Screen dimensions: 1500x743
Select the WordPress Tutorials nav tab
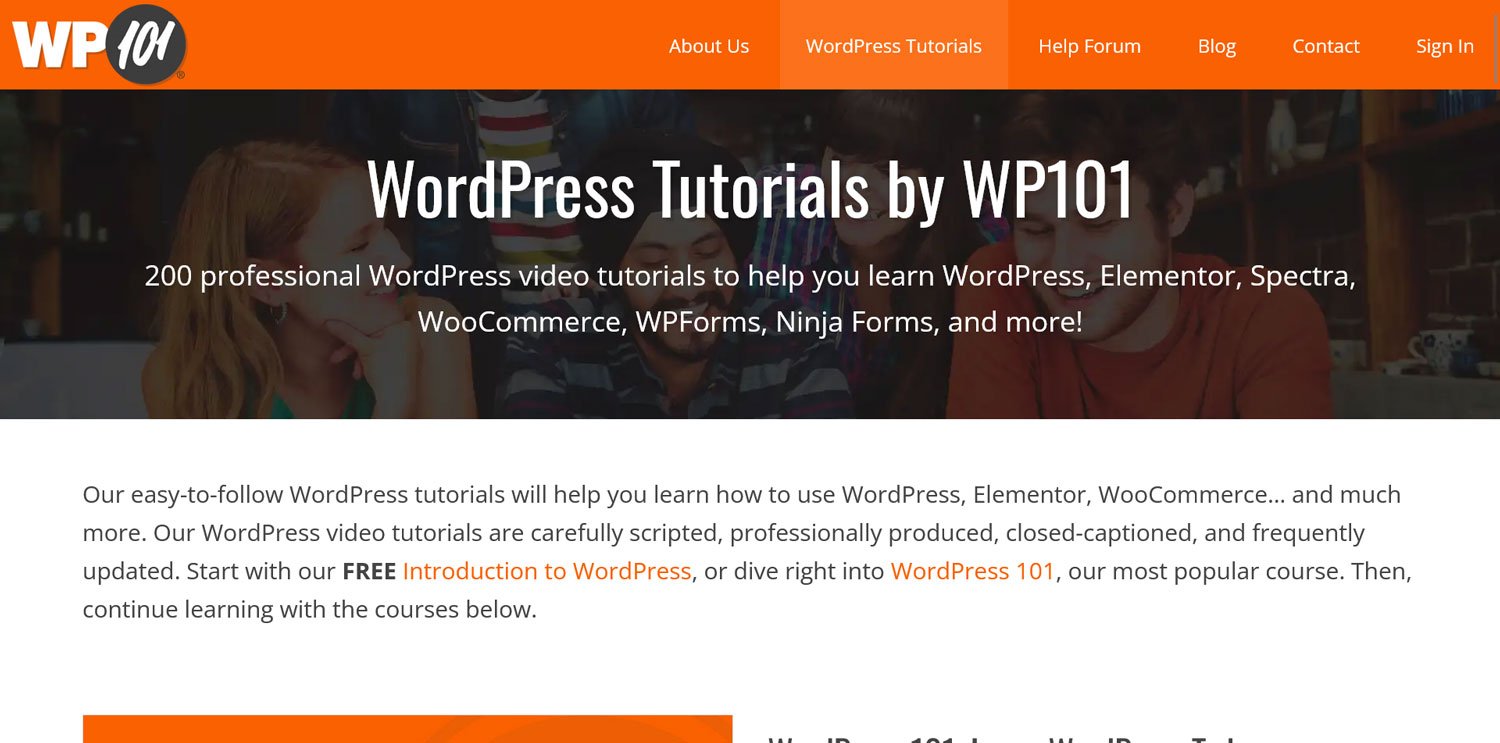pyautogui.click(x=893, y=46)
